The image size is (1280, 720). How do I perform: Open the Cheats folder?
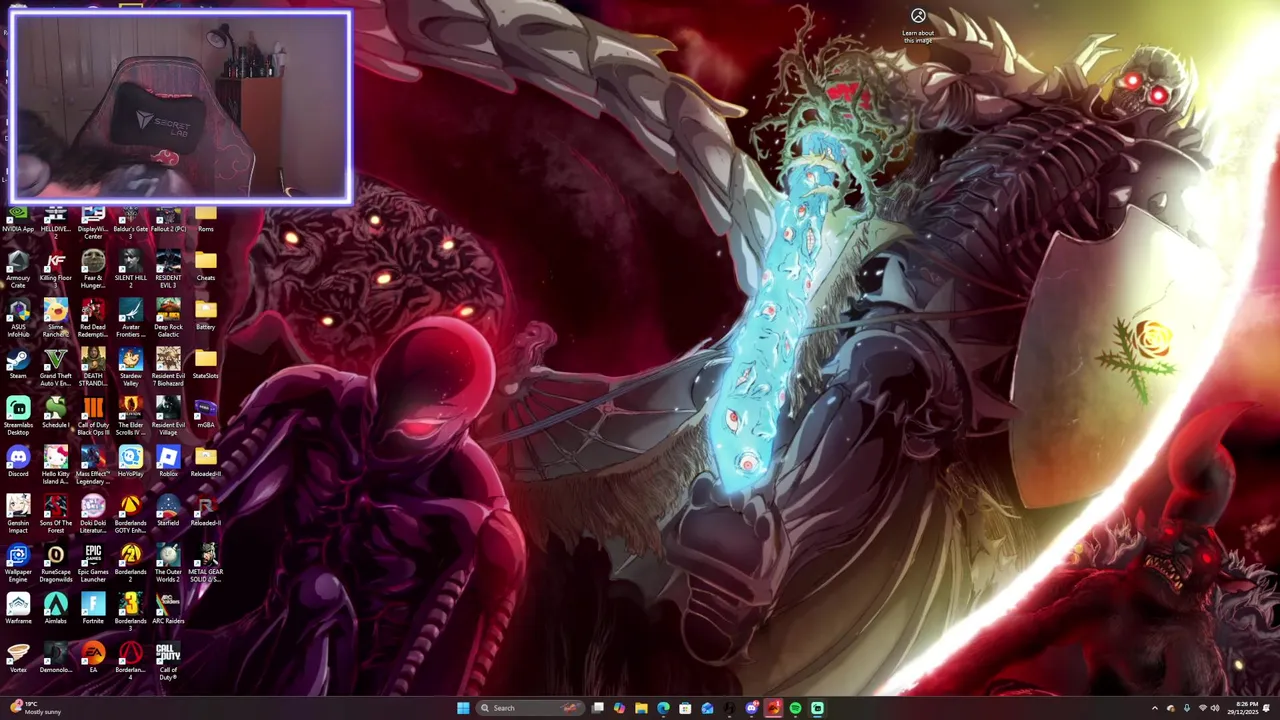206,268
